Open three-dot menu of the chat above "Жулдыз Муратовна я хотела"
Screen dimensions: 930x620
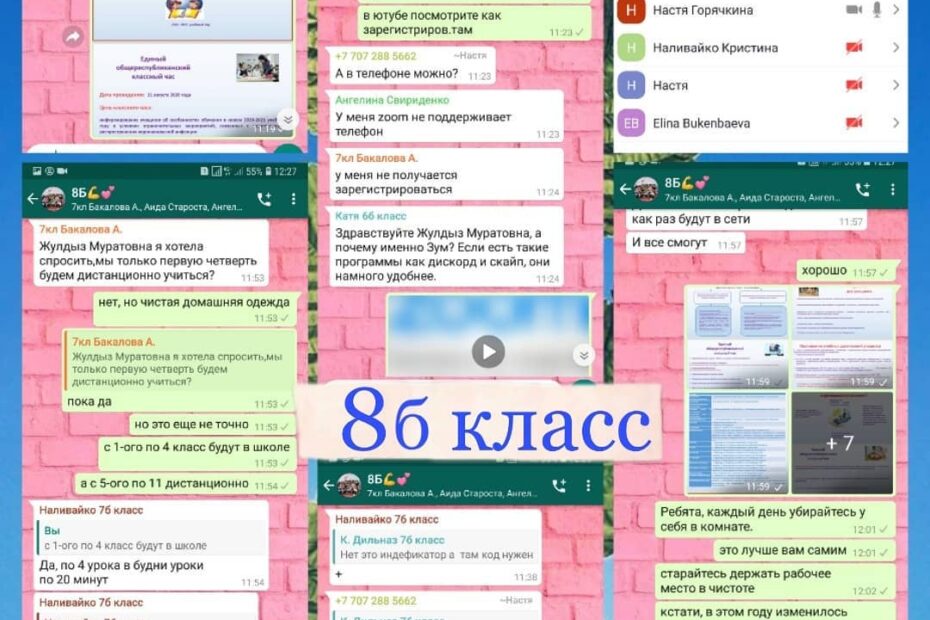(x=294, y=199)
